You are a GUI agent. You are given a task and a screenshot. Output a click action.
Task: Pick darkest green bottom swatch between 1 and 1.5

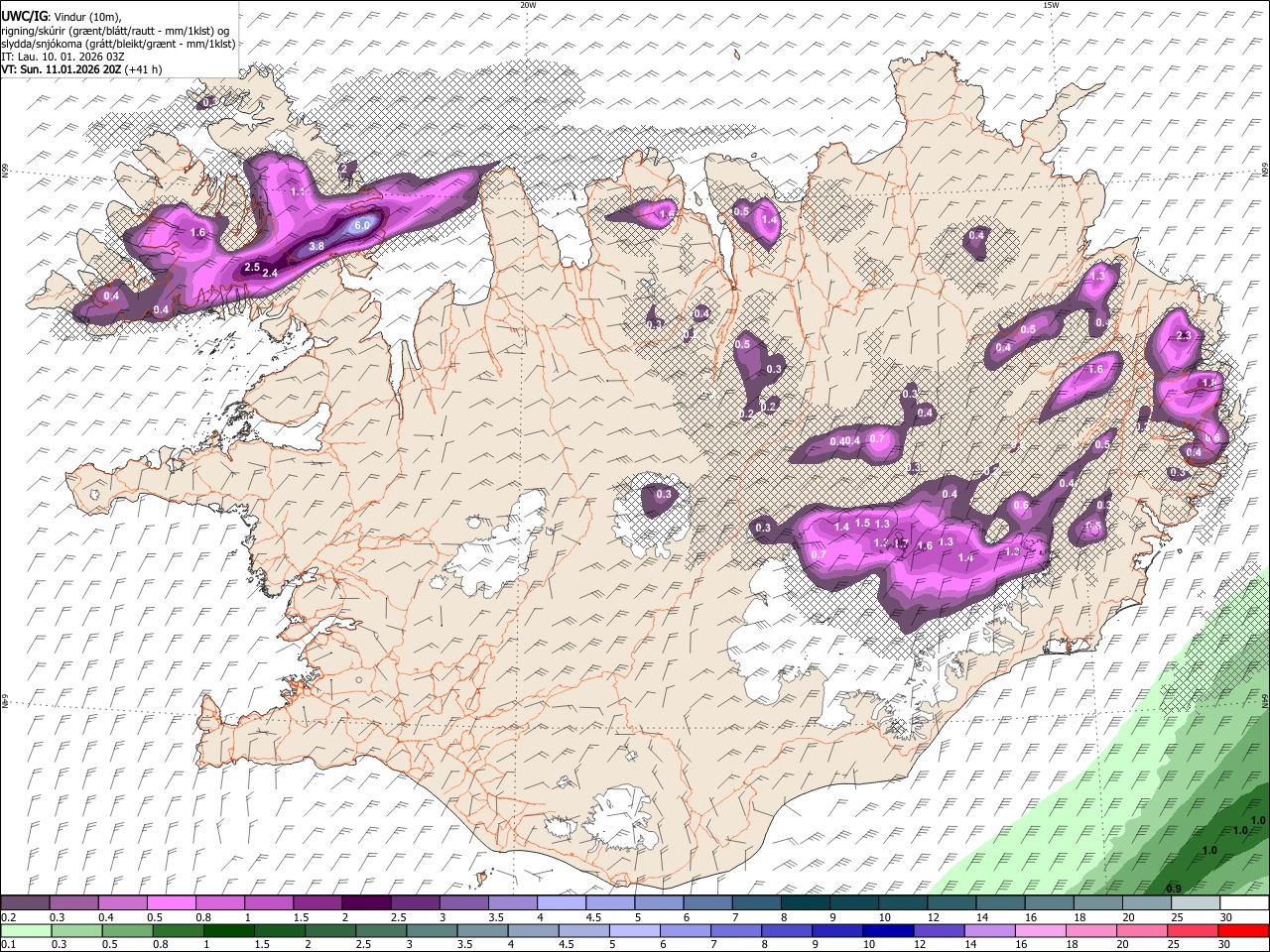pyautogui.click(x=228, y=930)
